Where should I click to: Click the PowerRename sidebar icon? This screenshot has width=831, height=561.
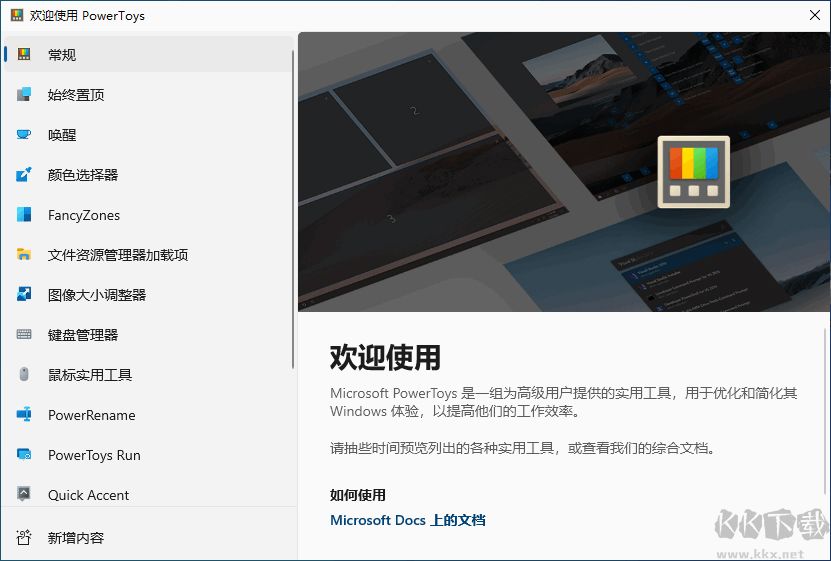24,415
